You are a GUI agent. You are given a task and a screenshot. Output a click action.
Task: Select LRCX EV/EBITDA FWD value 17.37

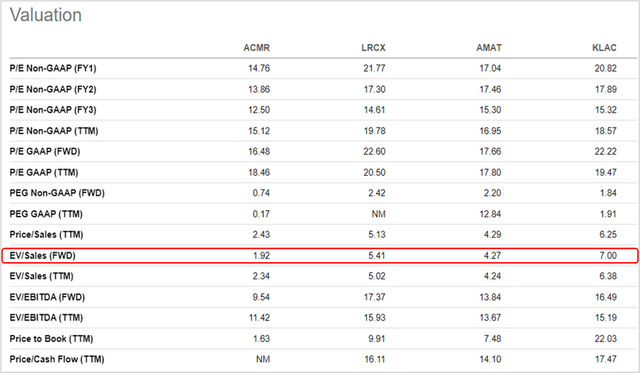pyautogui.click(x=374, y=297)
